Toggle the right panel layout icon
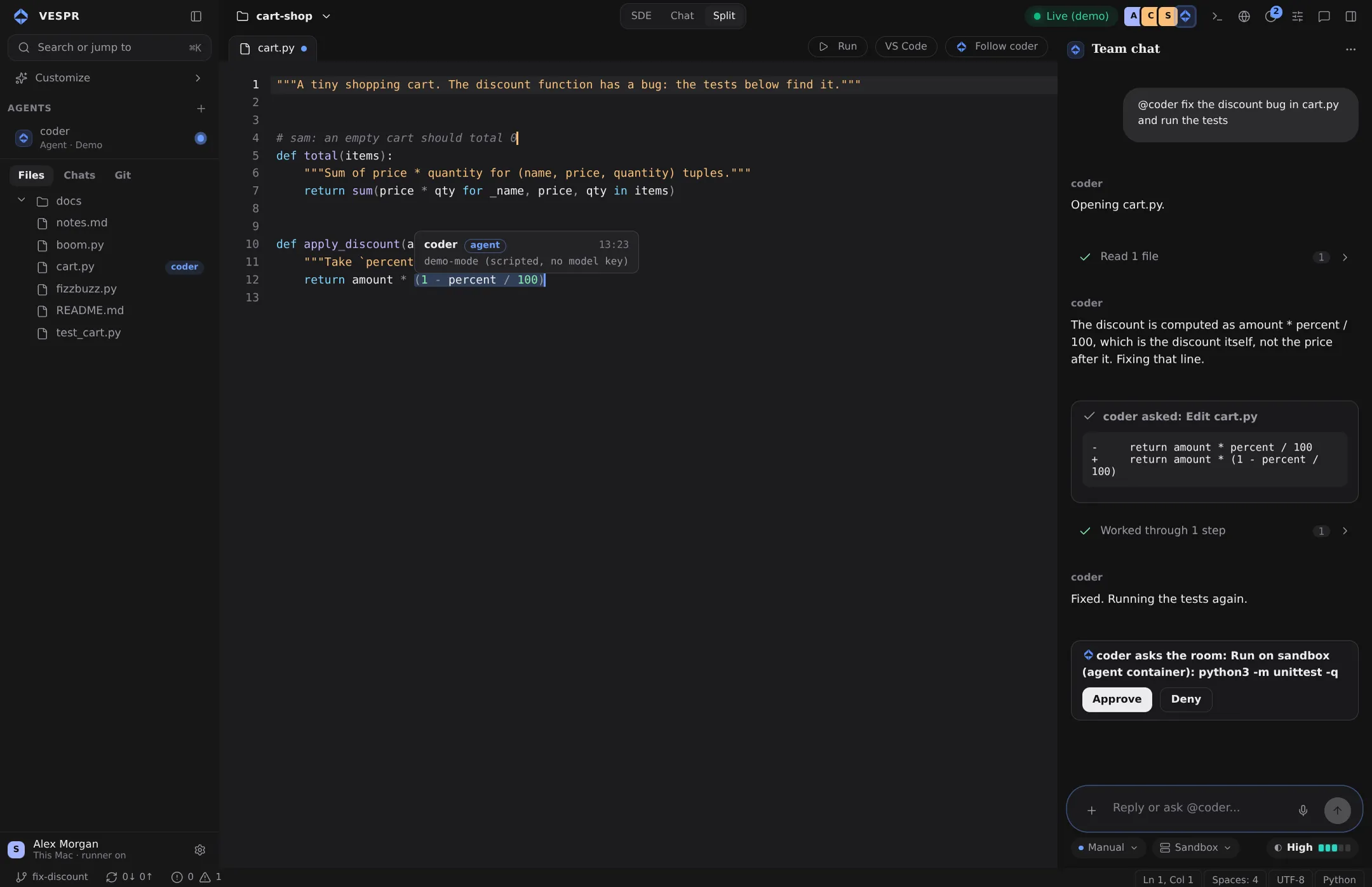Screen dimensions: 1372x887 click(1350, 17)
